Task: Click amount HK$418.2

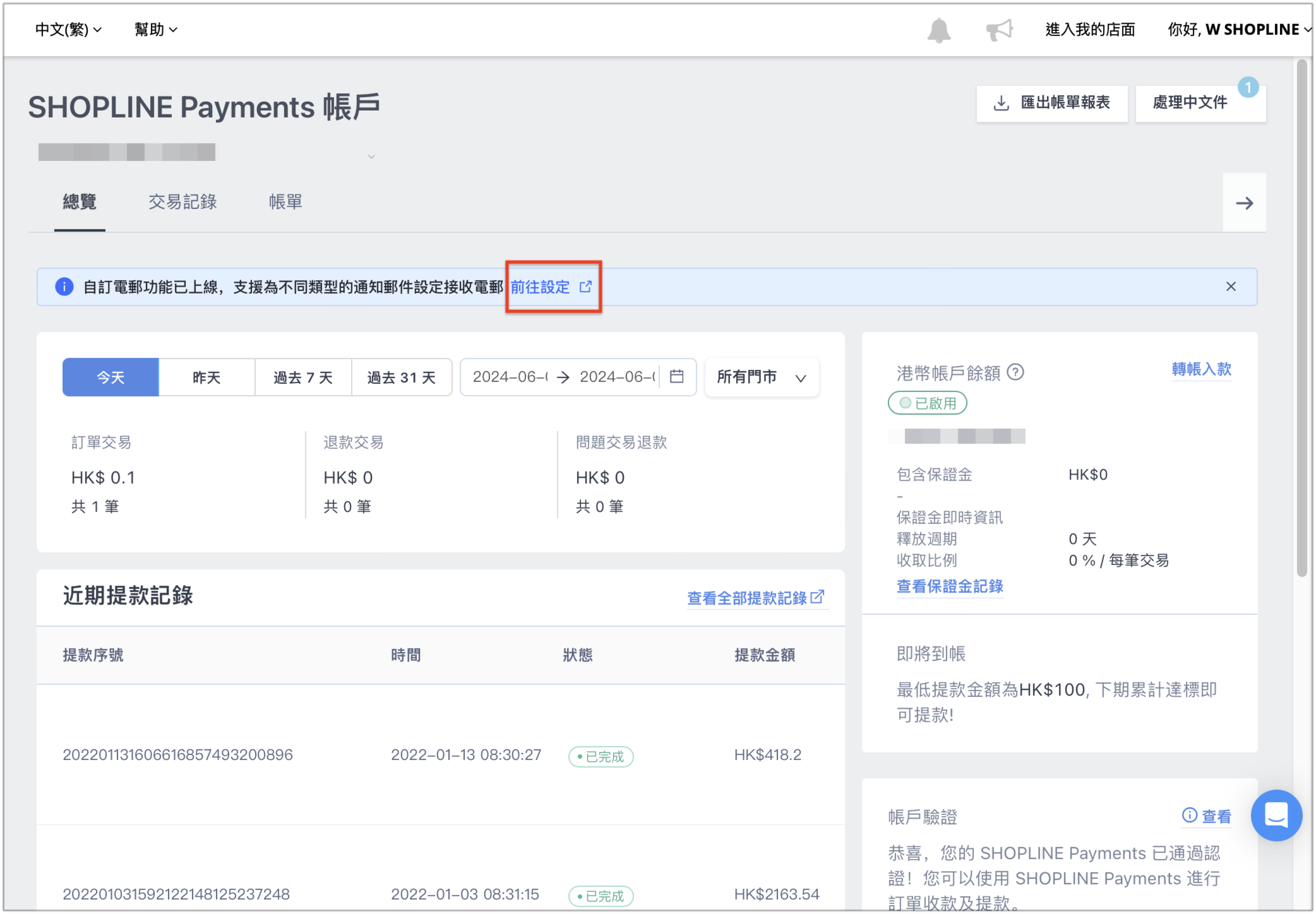Action: (767, 754)
